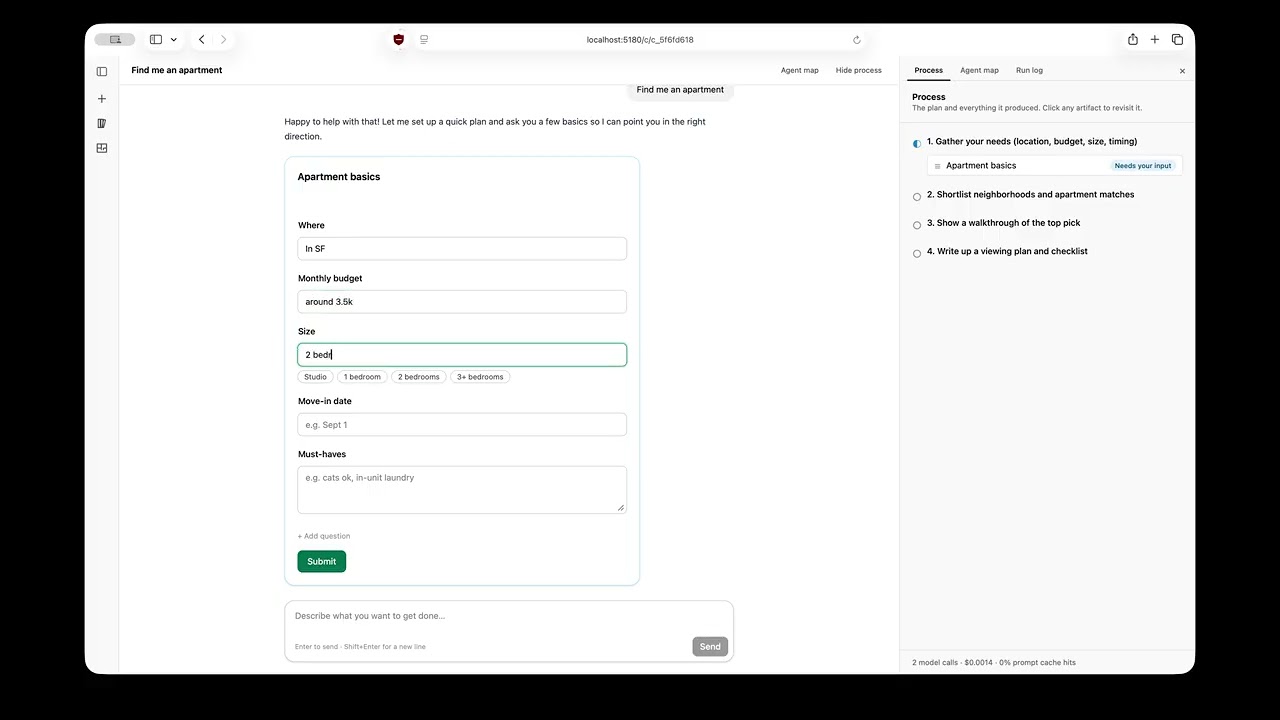Go back with browser back arrow
Viewport: 1280px width, 720px height.
point(202,40)
